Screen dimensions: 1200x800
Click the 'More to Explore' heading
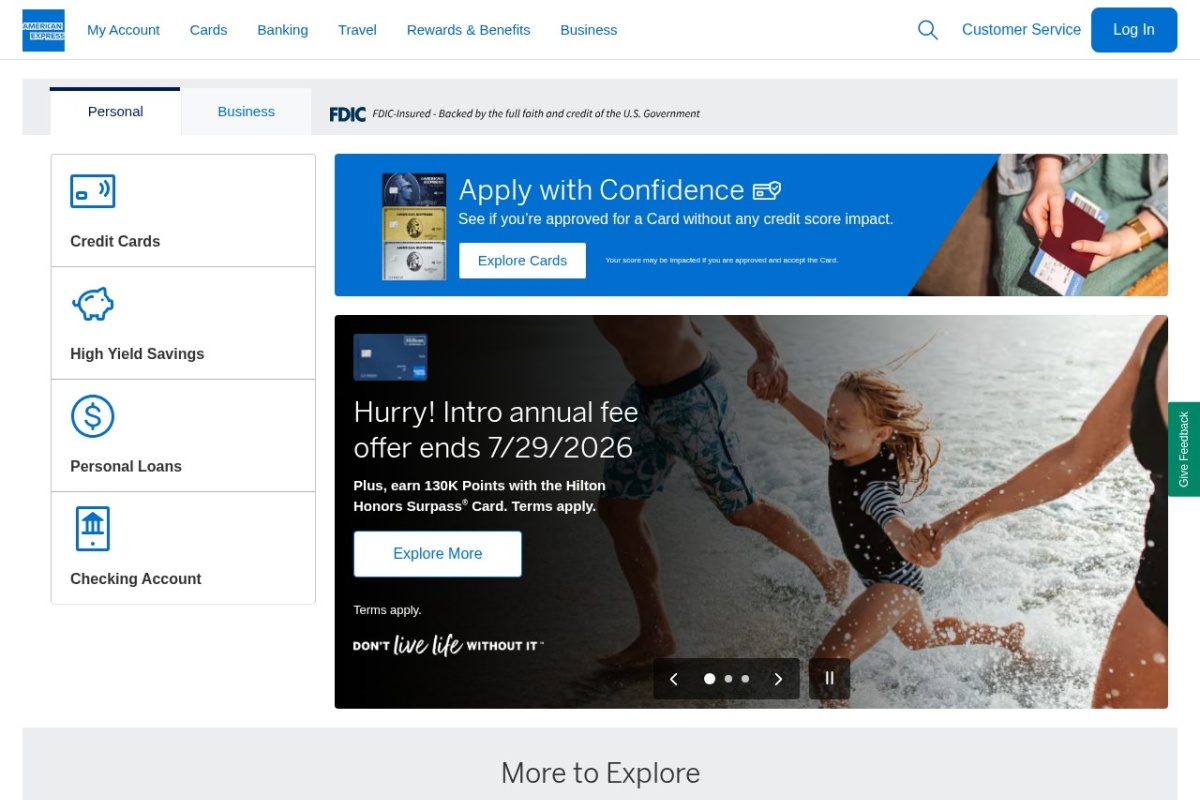pos(600,773)
